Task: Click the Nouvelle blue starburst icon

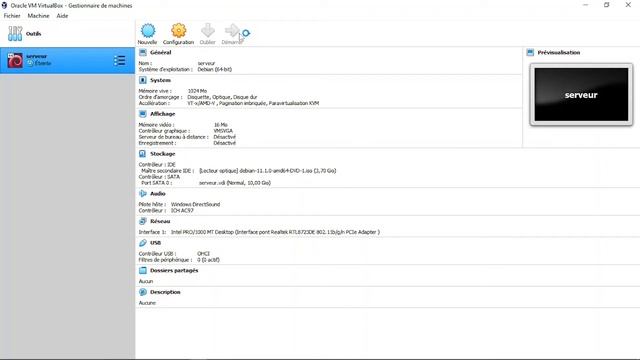Action: 148,31
